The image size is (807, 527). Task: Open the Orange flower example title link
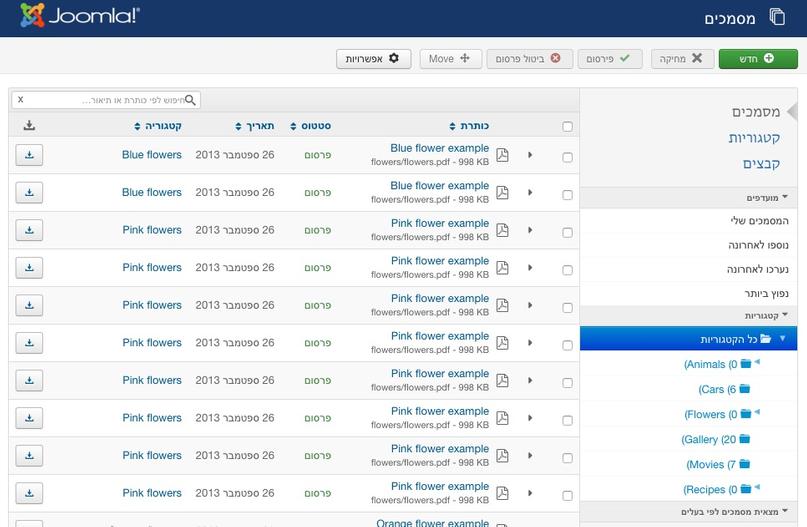coord(432,522)
